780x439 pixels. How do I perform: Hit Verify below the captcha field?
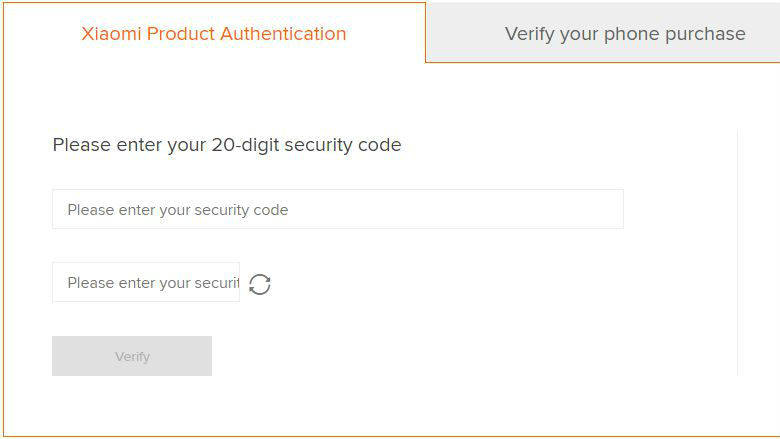(132, 356)
